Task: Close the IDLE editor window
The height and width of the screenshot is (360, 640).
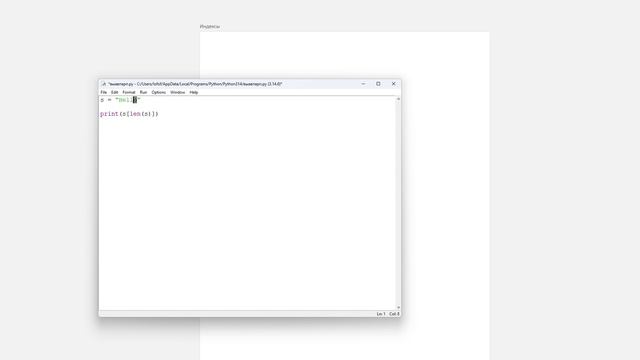Action: [393, 84]
